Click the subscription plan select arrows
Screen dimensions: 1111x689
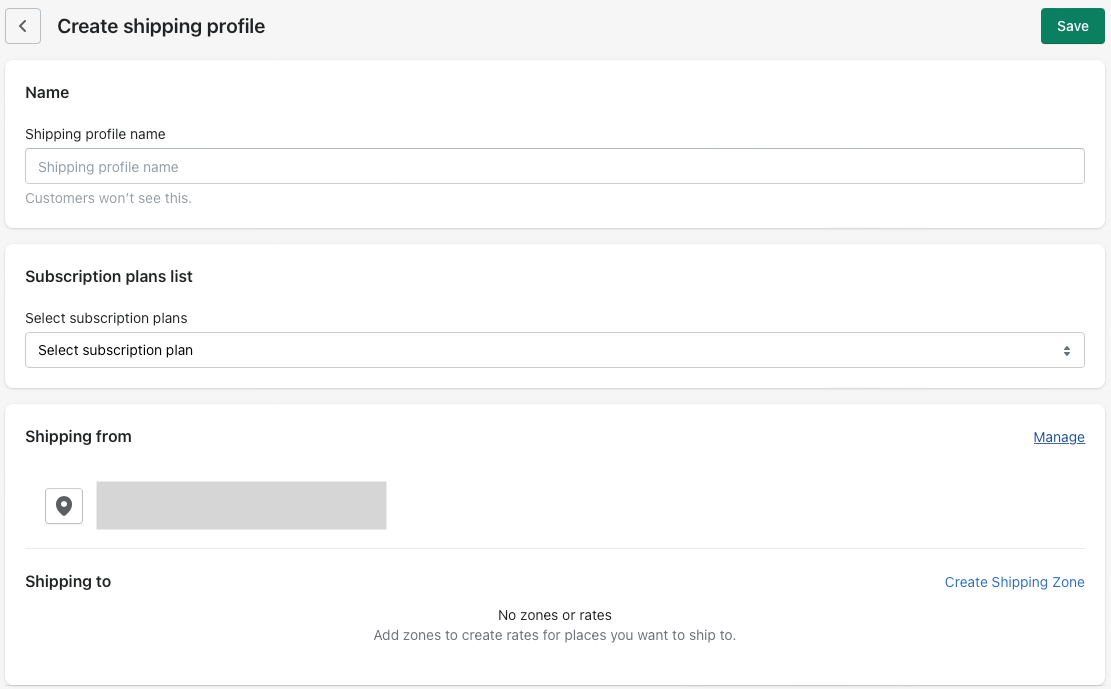click(1066, 351)
